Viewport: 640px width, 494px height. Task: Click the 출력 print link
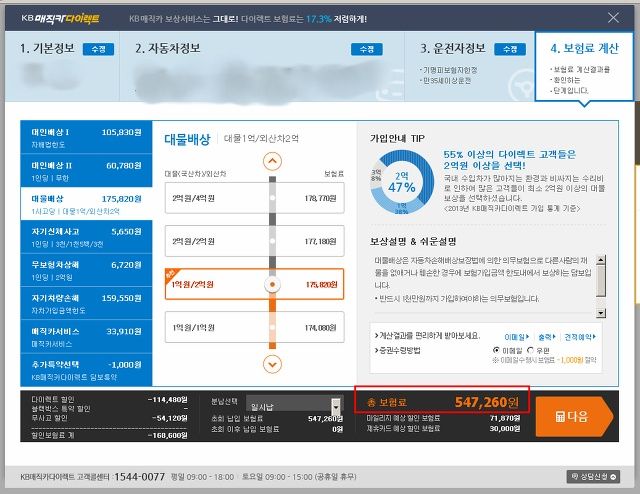coord(547,337)
